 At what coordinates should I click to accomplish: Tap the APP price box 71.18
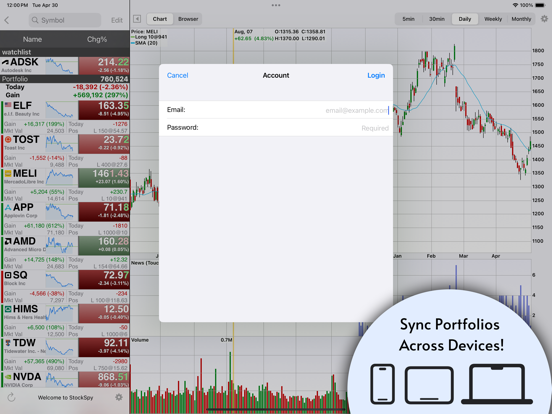pos(104,212)
